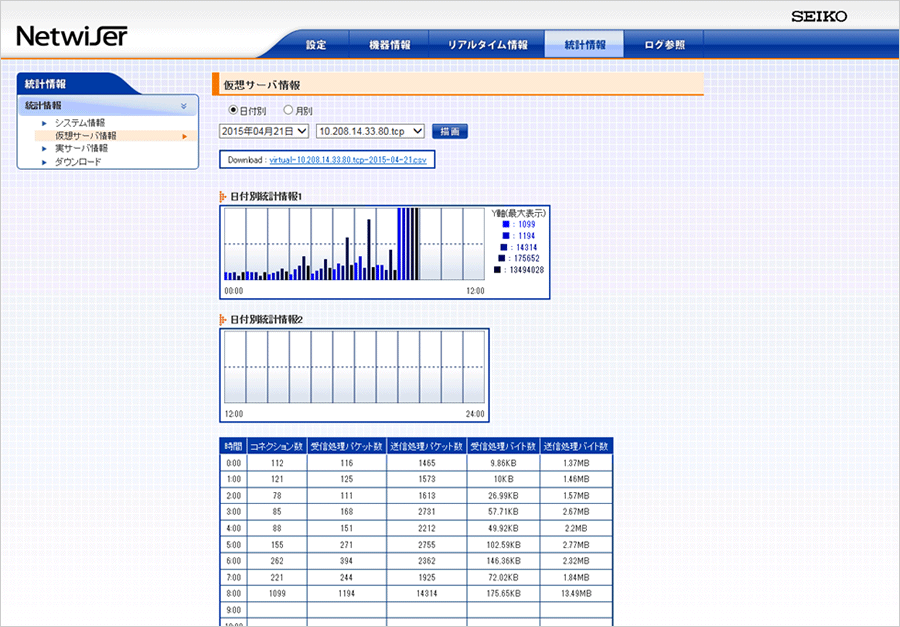Collapse the 統計情報 sidebar section chevron
Viewport: 900px width, 627px height.
(x=183, y=106)
